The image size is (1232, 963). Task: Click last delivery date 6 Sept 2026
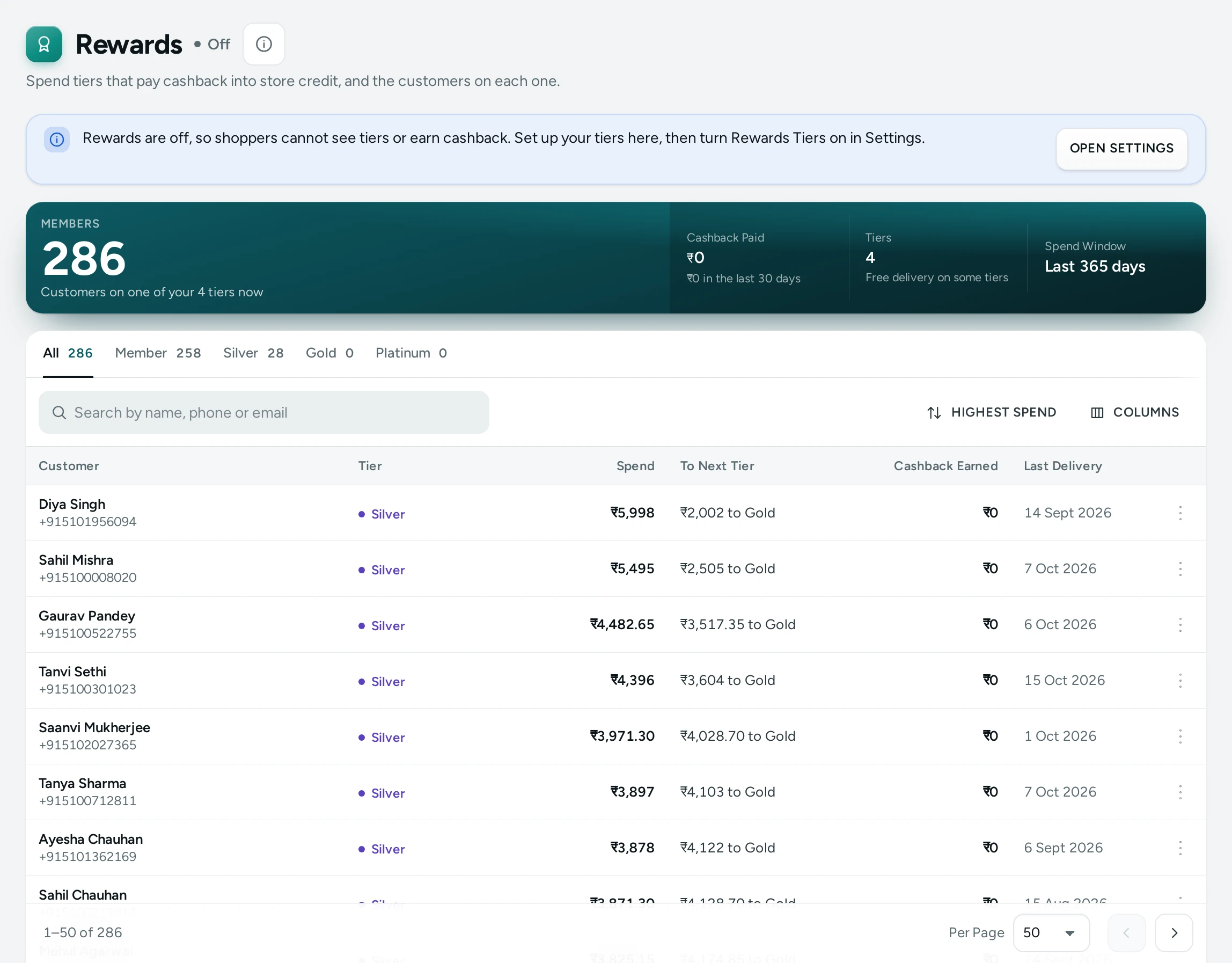tap(1064, 848)
